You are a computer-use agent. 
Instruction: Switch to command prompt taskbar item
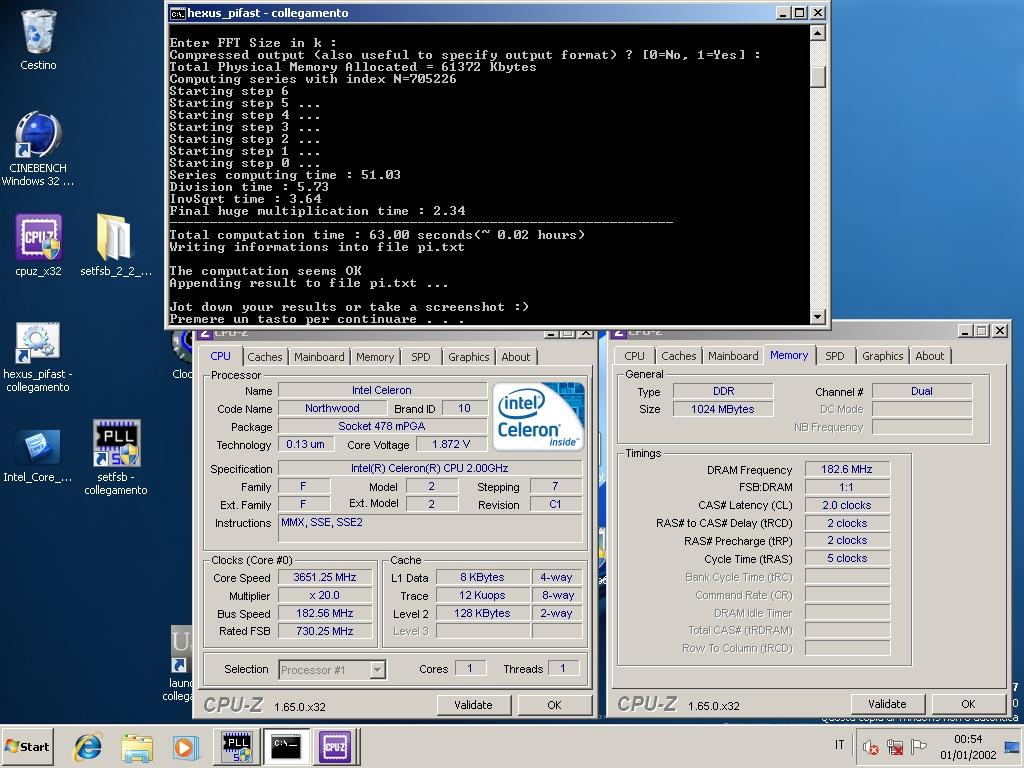point(286,746)
